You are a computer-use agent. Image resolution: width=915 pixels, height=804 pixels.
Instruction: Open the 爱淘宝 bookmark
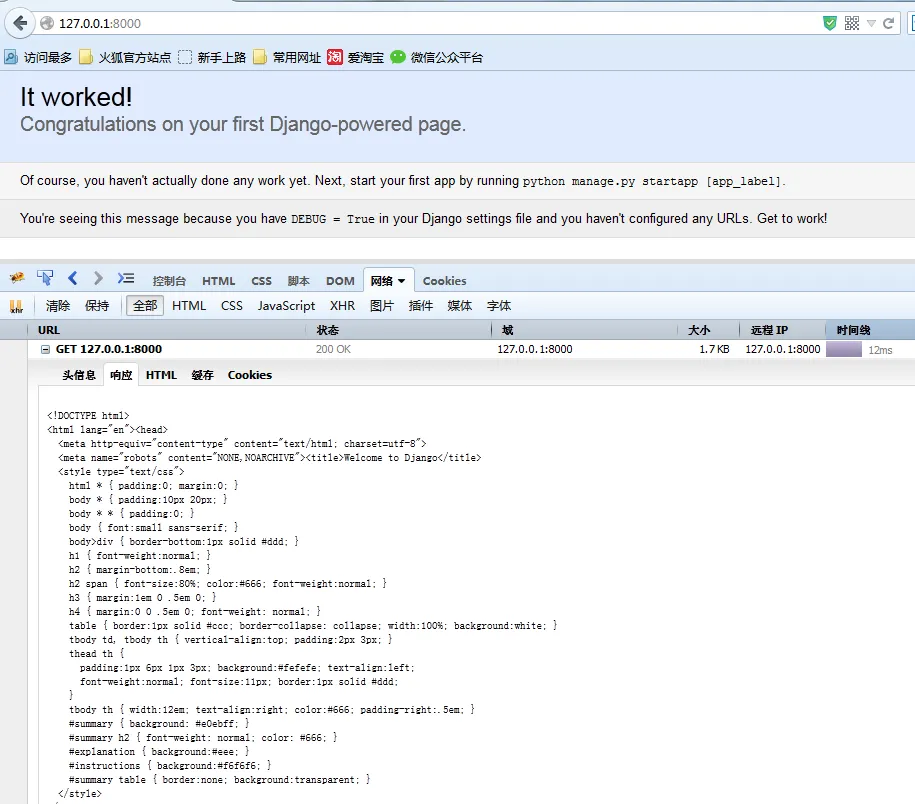coord(355,57)
